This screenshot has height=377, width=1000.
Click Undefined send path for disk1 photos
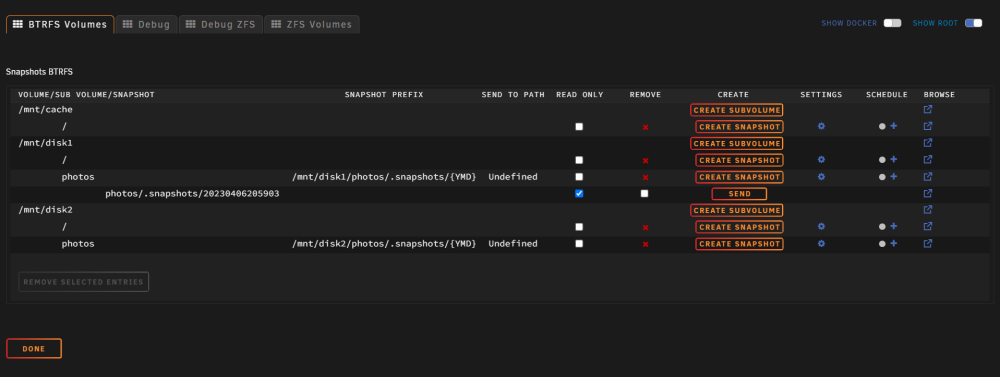[x=513, y=177]
